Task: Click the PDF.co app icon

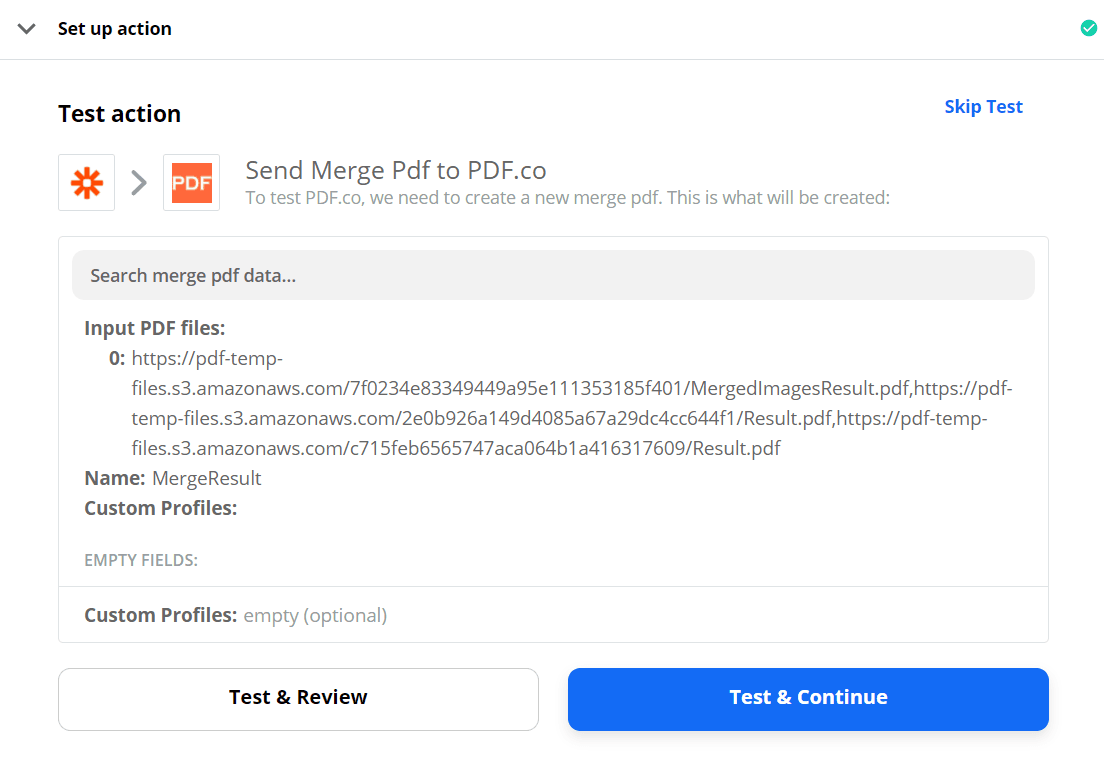Action: [191, 183]
